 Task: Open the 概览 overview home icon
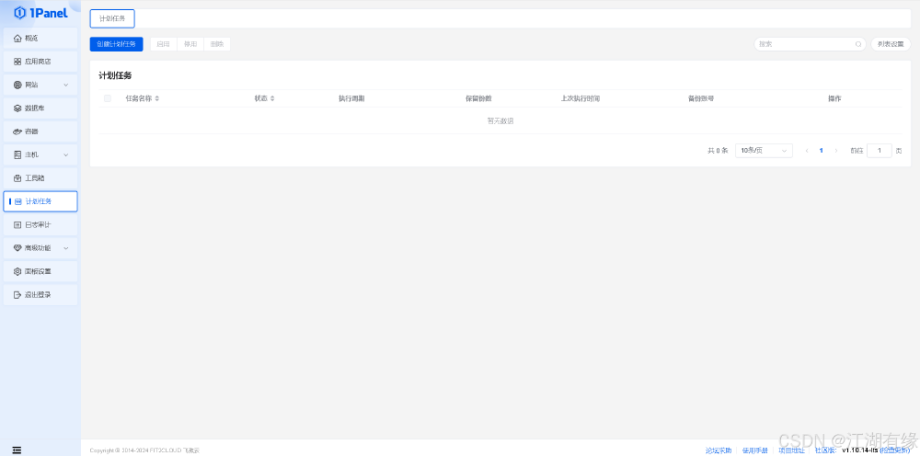(17, 38)
